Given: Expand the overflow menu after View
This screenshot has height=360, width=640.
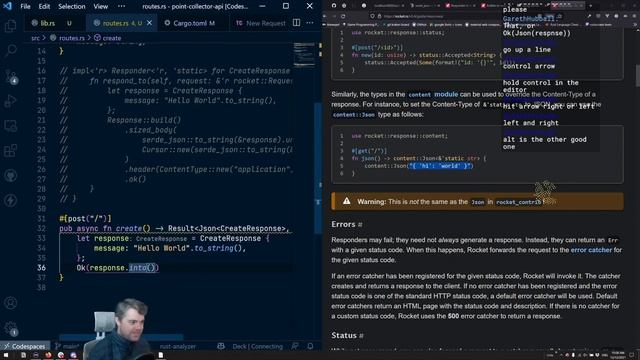Looking at the screenshot, I should [x=122, y=7].
